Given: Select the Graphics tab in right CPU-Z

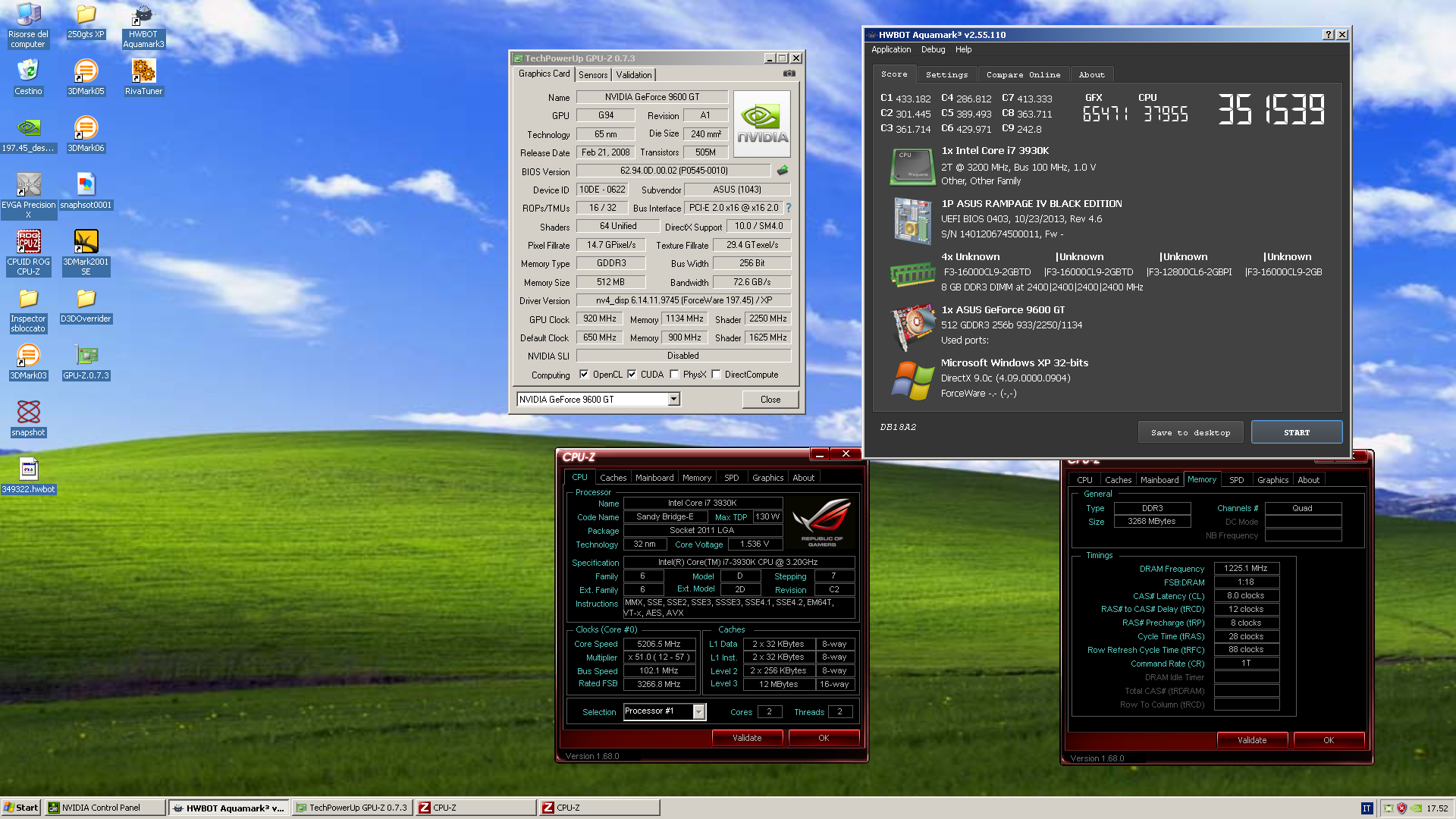Looking at the screenshot, I should pyautogui.click(x=1272, y=480).
